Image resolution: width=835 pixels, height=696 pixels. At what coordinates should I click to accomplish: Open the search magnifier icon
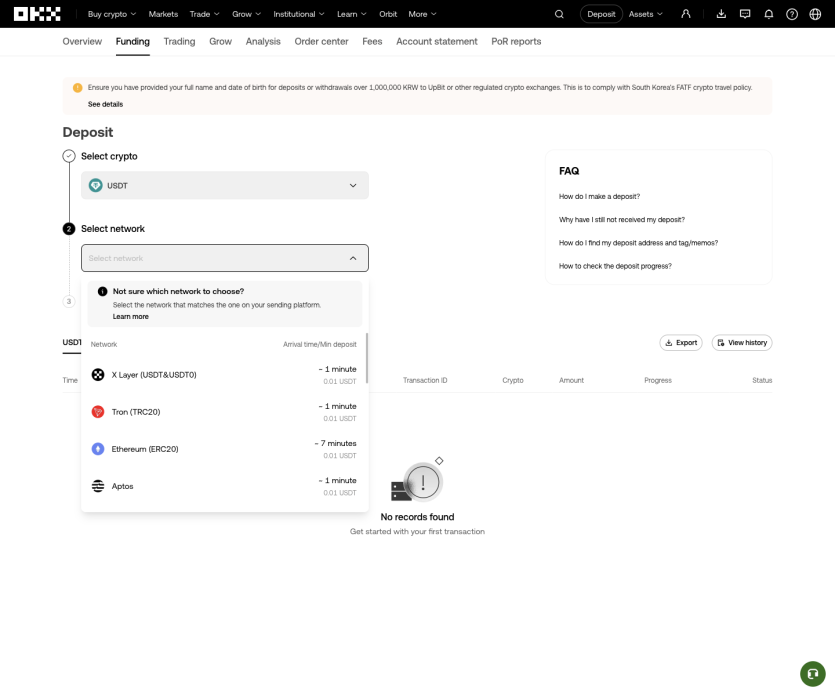pos(559,14)
